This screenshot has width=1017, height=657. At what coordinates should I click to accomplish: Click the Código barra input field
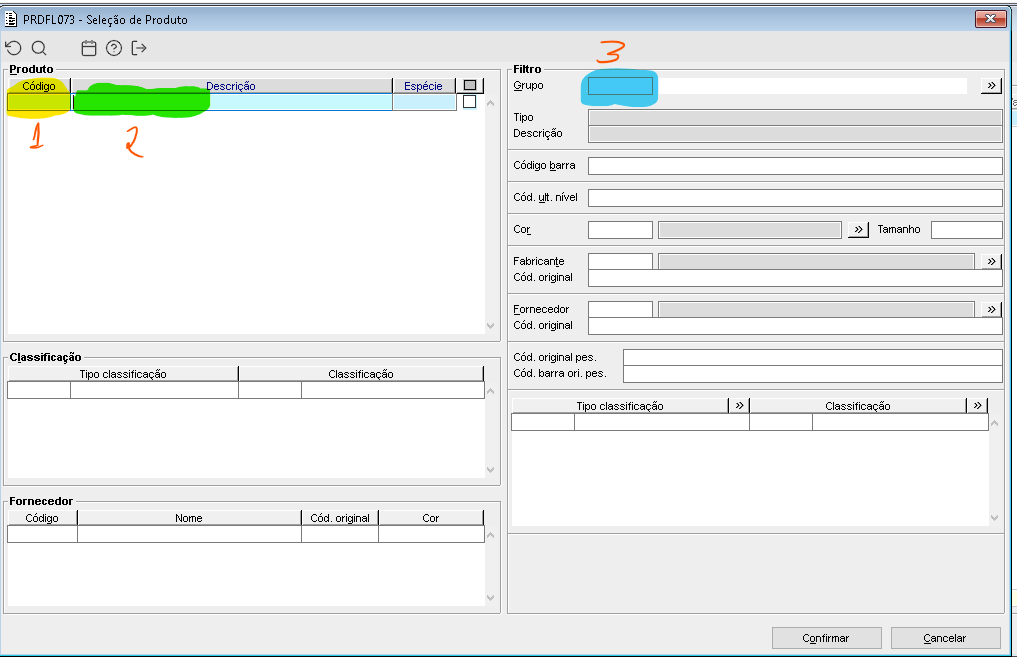pyautogui.click(x=795, y=166)
